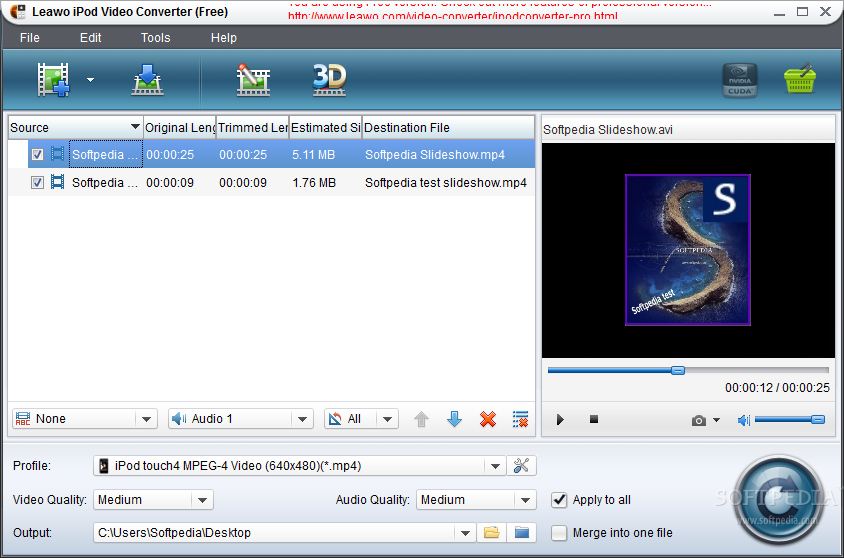The image size is (844, 558).
Task: Click the Audio 1 speaker icon
Action: 179,419
